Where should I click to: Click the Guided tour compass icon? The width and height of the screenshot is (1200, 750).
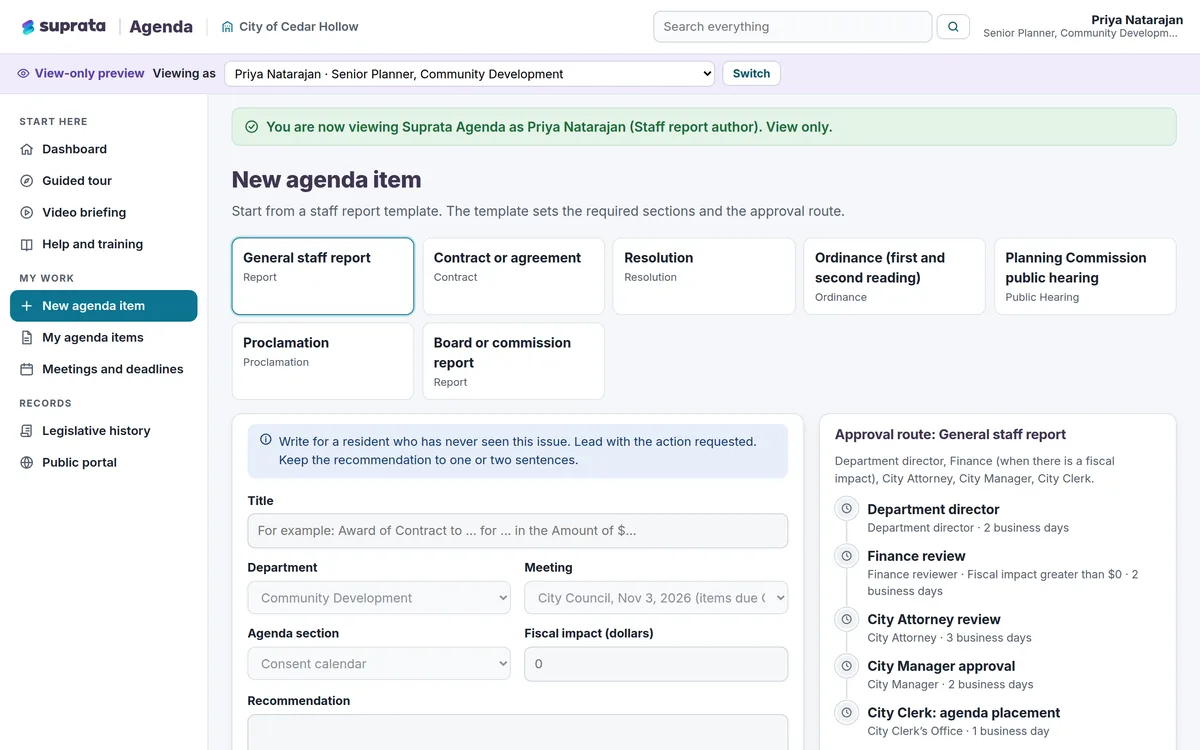(27, 181)
